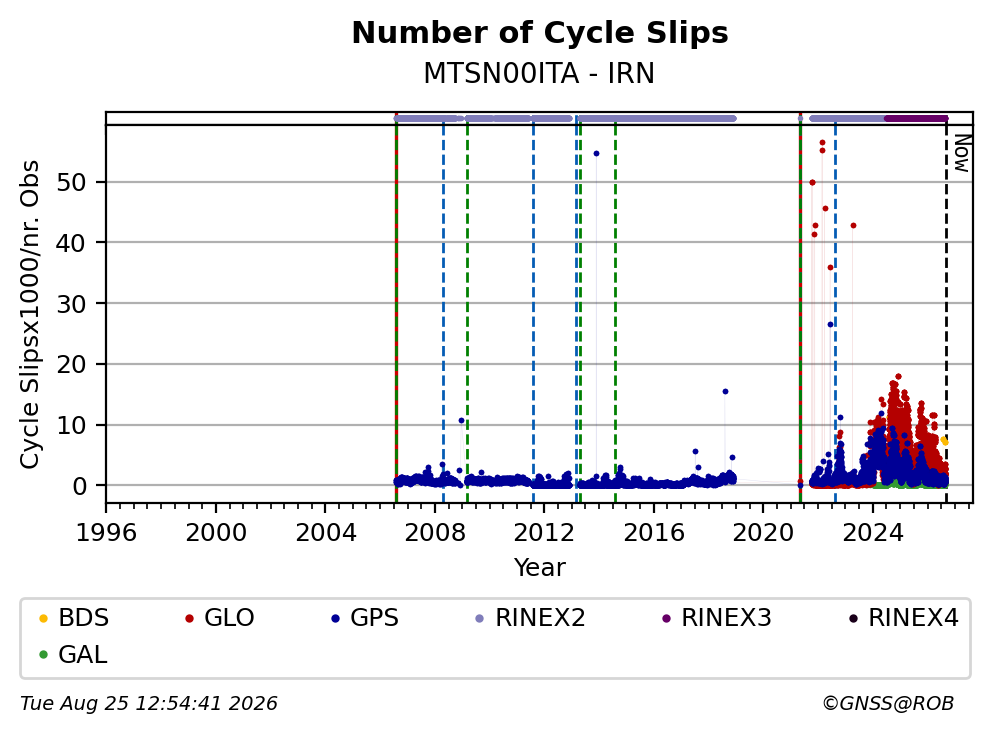Screen dimensions: 992x734
Task: Click the RINEX2 lavender legend marker
Action: click(x=480, y=618)
